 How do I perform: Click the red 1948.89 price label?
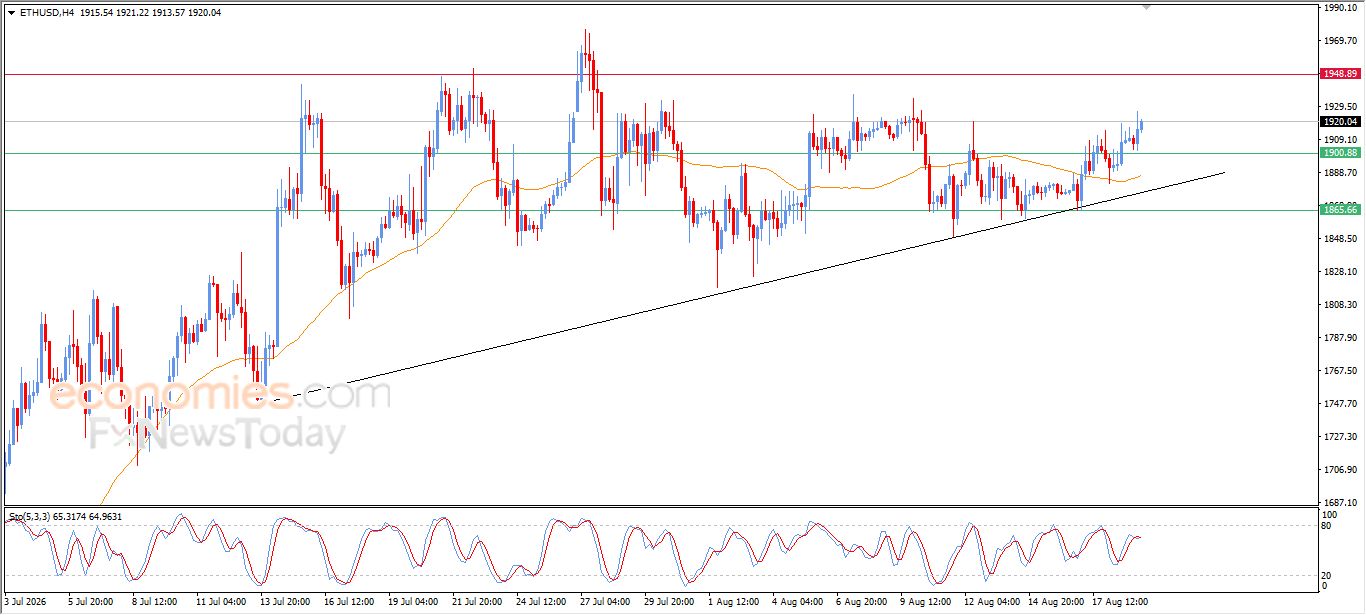pyautogui.click(x=1340, y=74)
